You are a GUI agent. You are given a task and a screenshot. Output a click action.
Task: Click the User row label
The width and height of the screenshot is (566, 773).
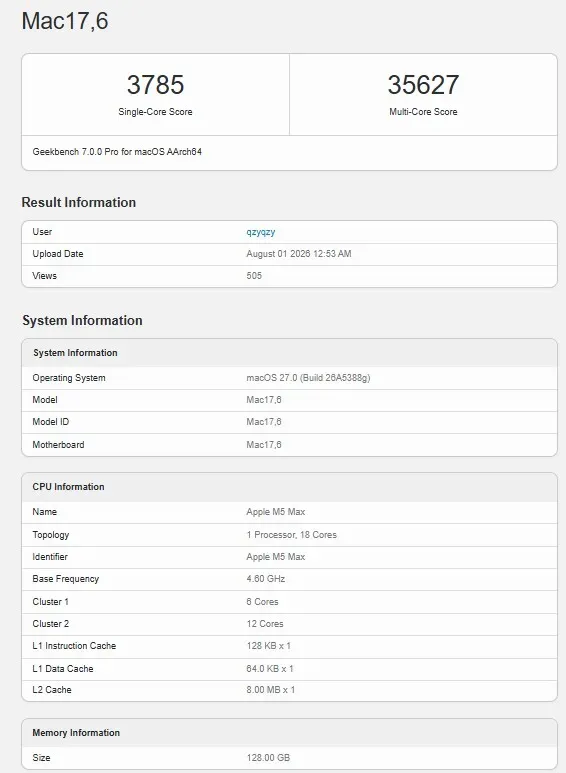pyautogui.click(x=42, y=232)
